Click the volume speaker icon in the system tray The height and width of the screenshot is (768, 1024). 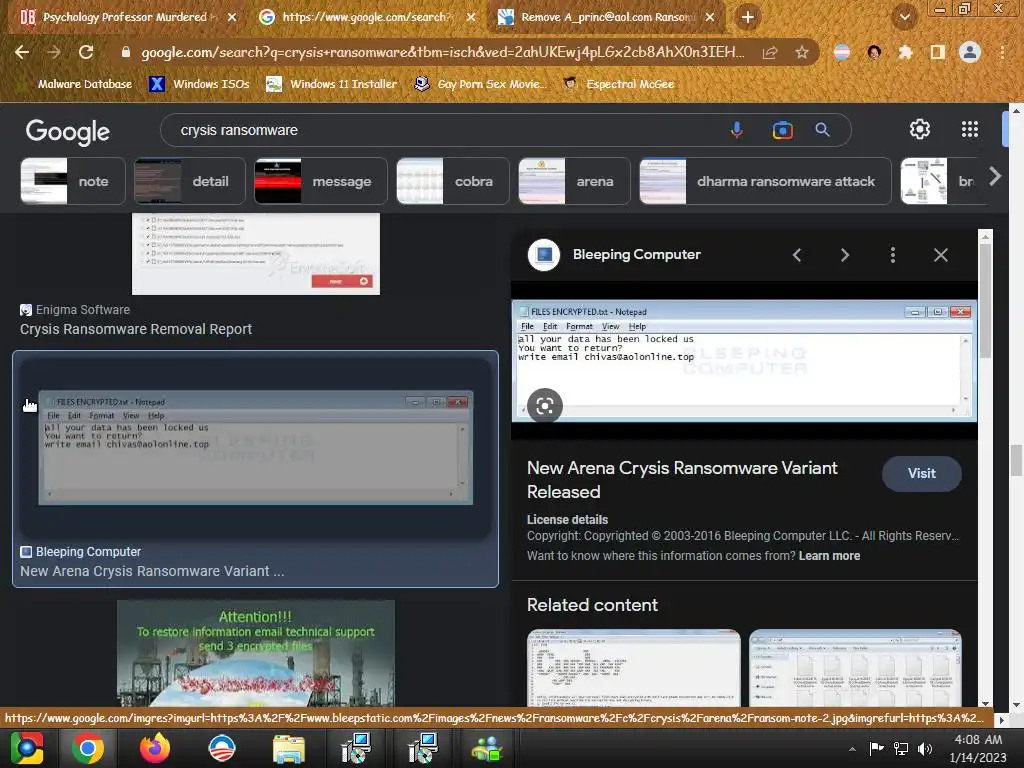[x=925, y=749]
